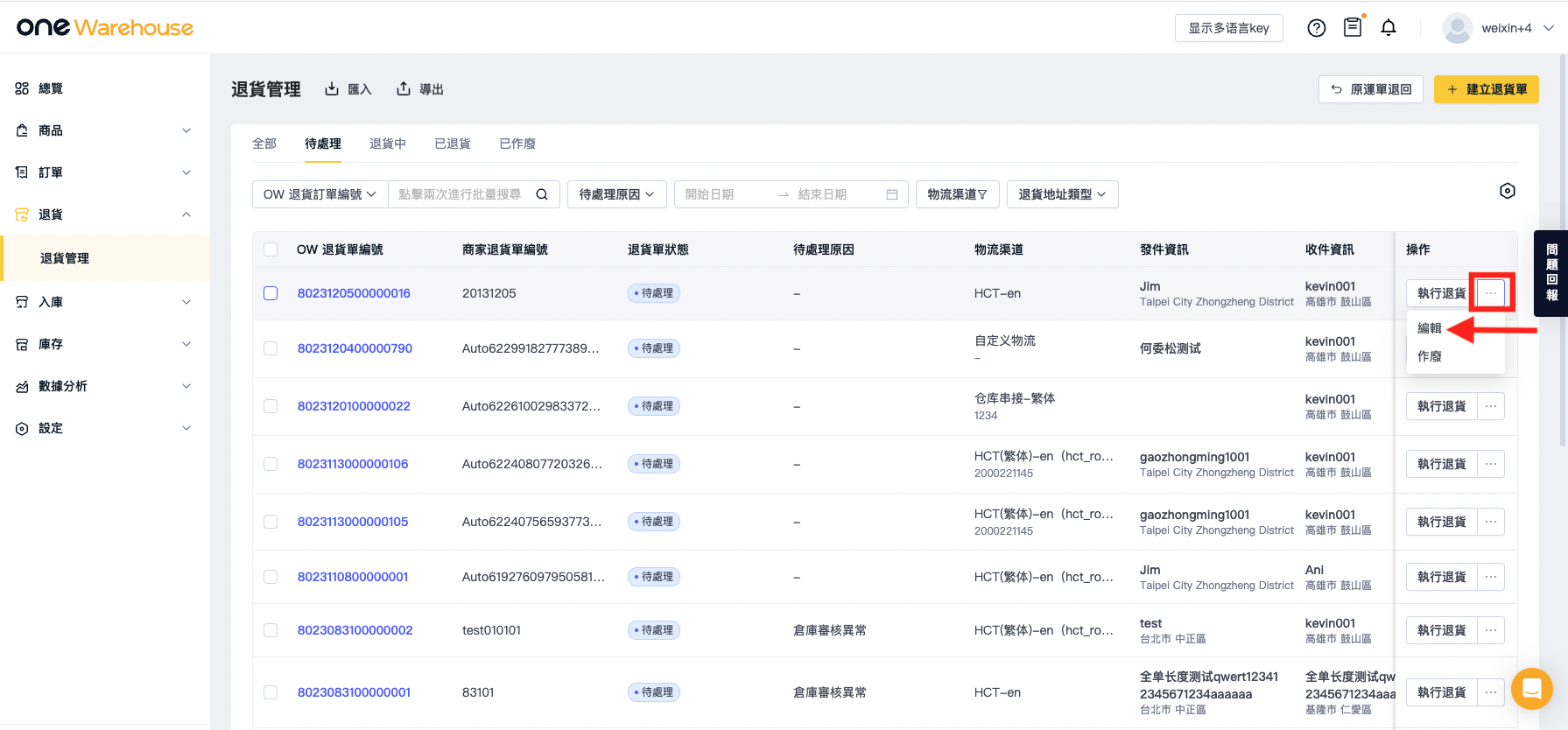
Task: Click the 商品 sidebar icon
Action: 22,130
